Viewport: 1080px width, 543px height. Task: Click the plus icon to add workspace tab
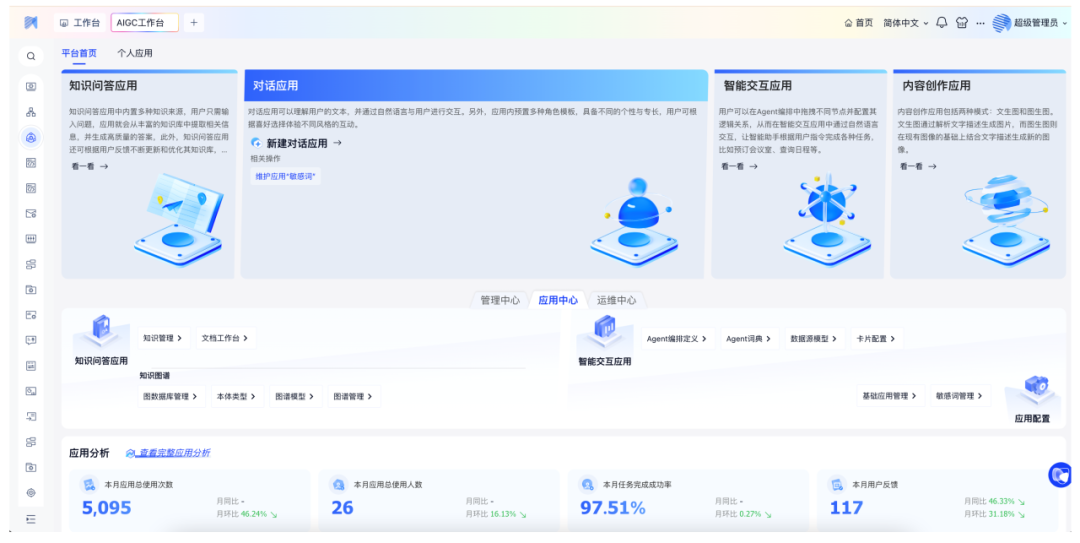[193, 22]
